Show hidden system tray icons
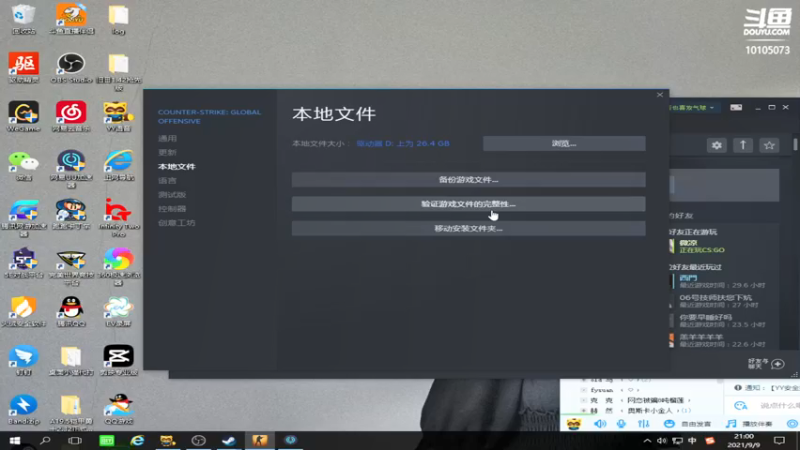 [x=647, y=441]
